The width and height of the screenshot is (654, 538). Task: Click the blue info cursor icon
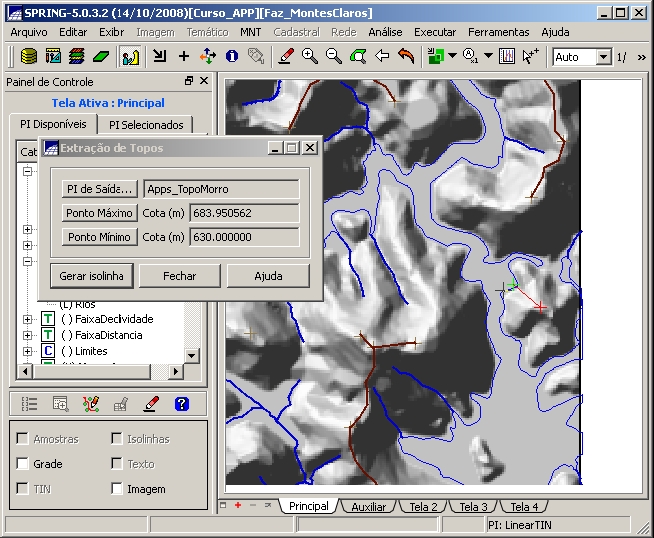pos(232,57)
